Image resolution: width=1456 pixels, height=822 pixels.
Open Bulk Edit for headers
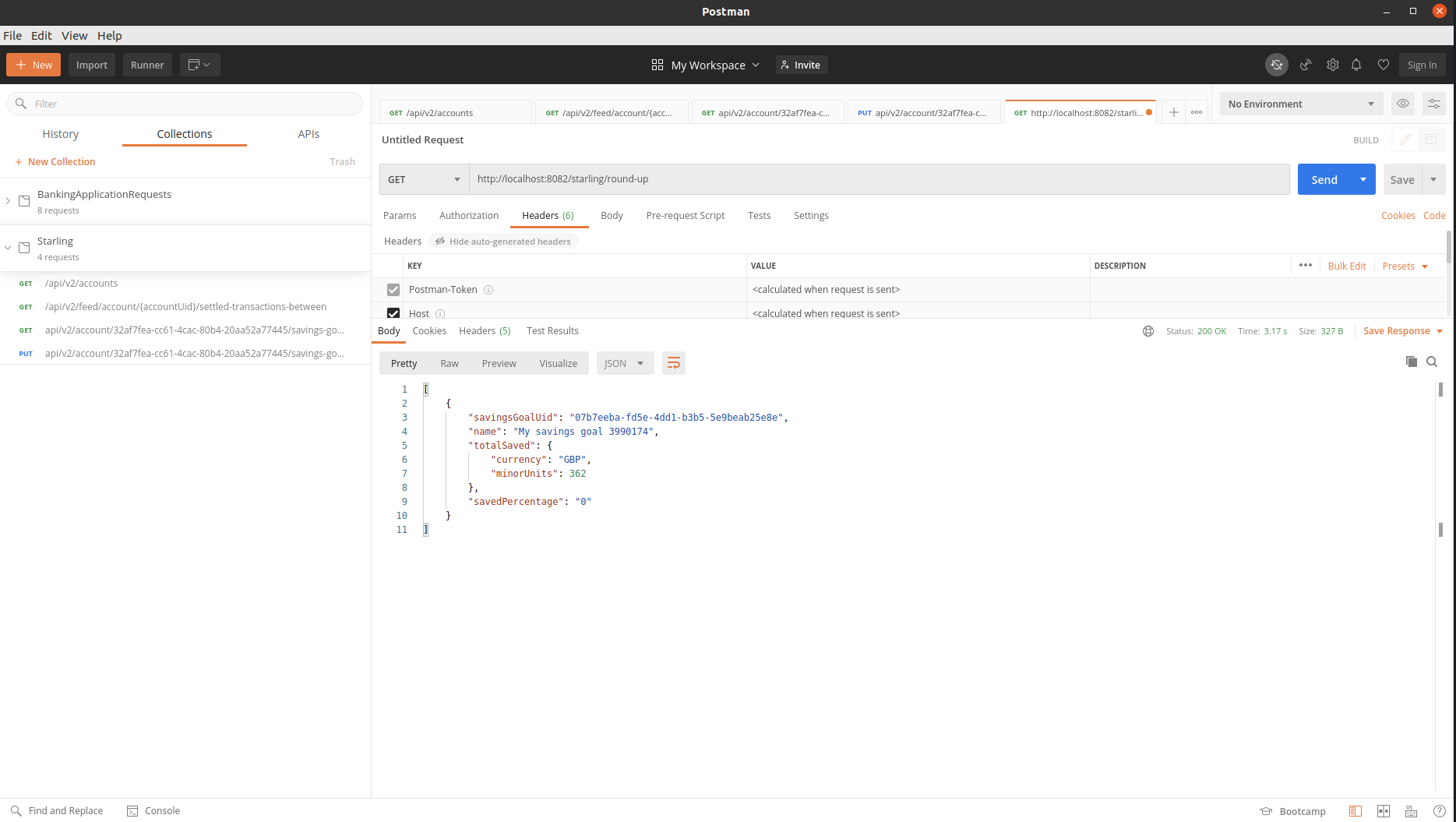(1346, 265)
